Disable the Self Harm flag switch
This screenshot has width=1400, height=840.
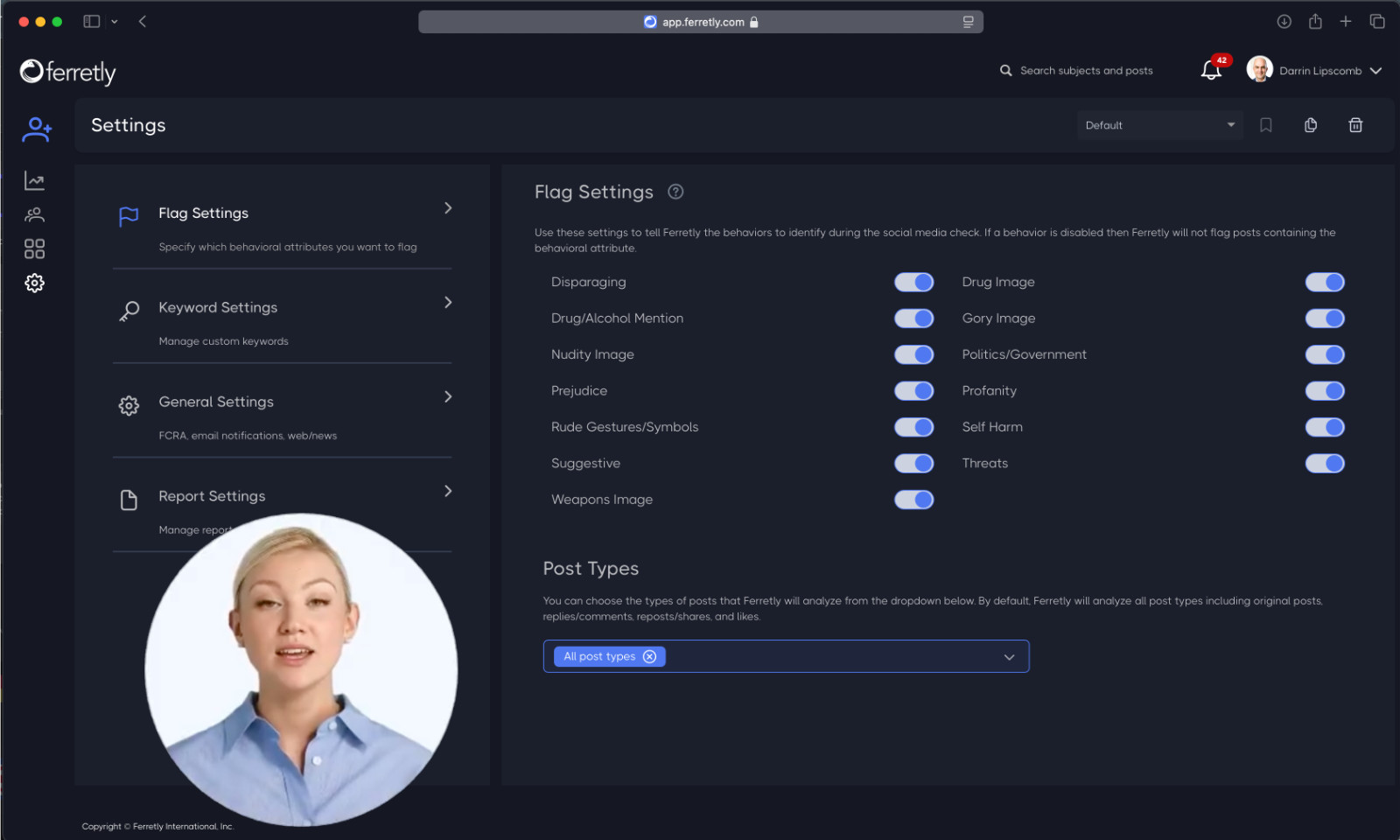[1325, 427]
